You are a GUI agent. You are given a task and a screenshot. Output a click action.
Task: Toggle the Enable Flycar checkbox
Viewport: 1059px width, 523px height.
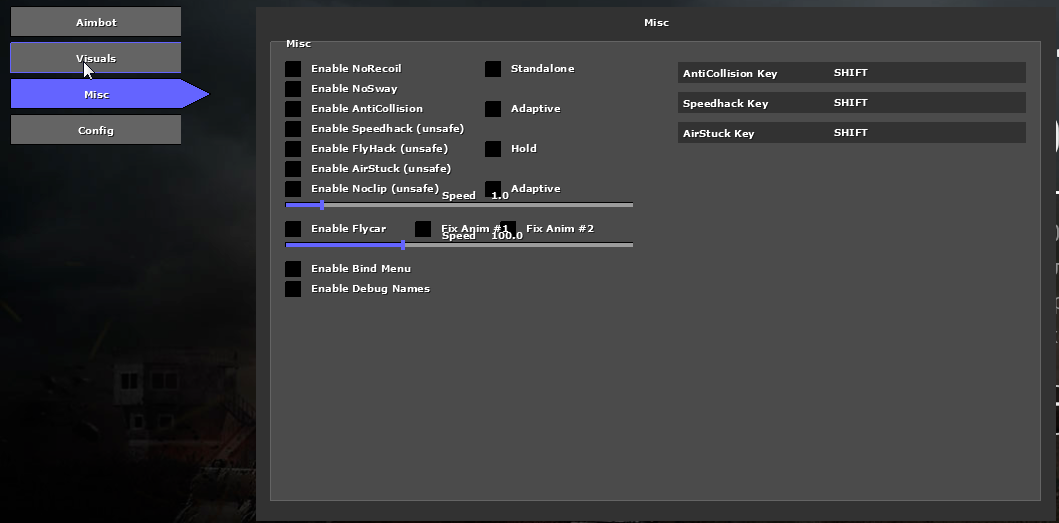click(293, 228)
